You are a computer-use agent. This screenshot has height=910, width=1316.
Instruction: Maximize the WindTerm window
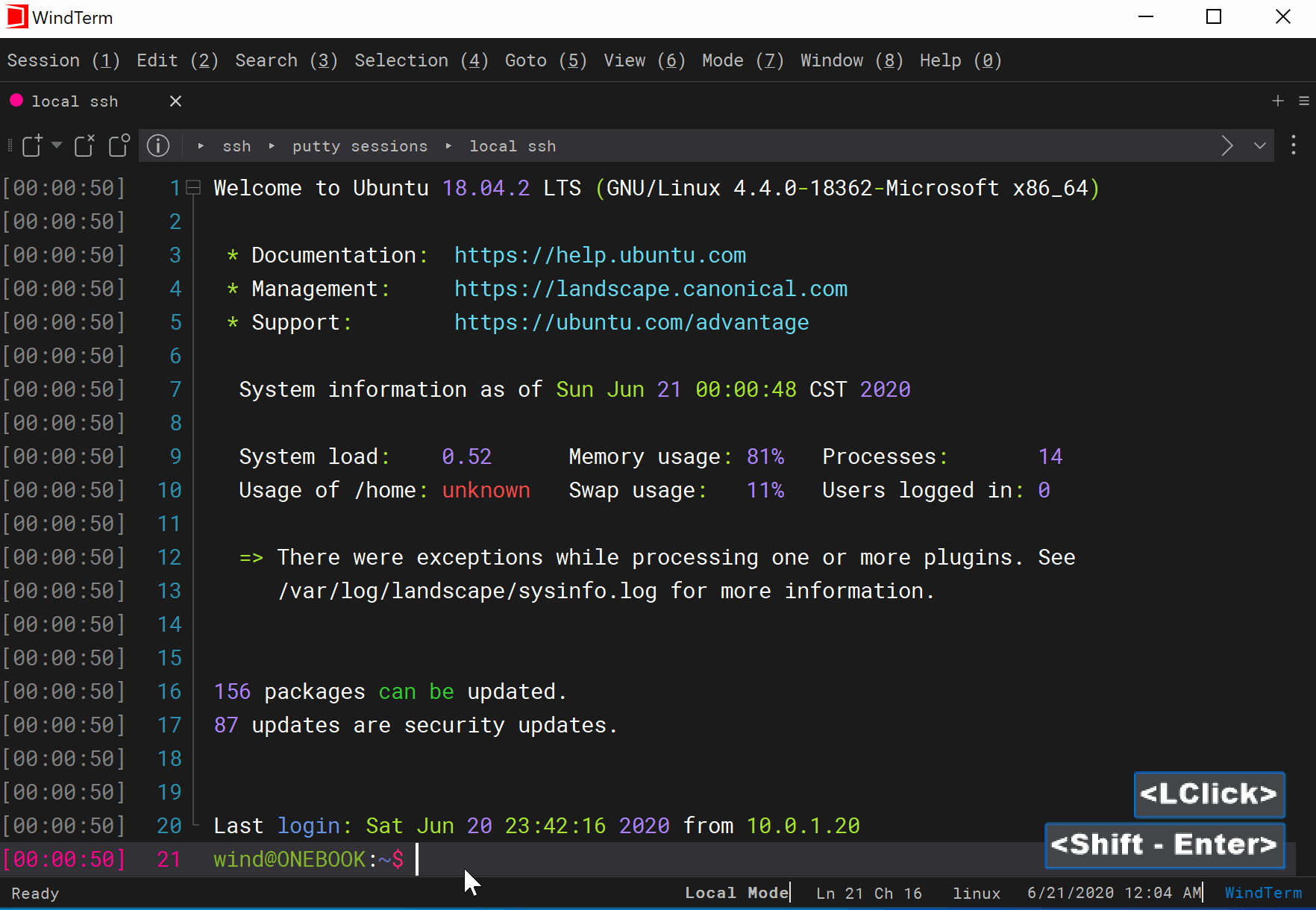coord(1214,16)
